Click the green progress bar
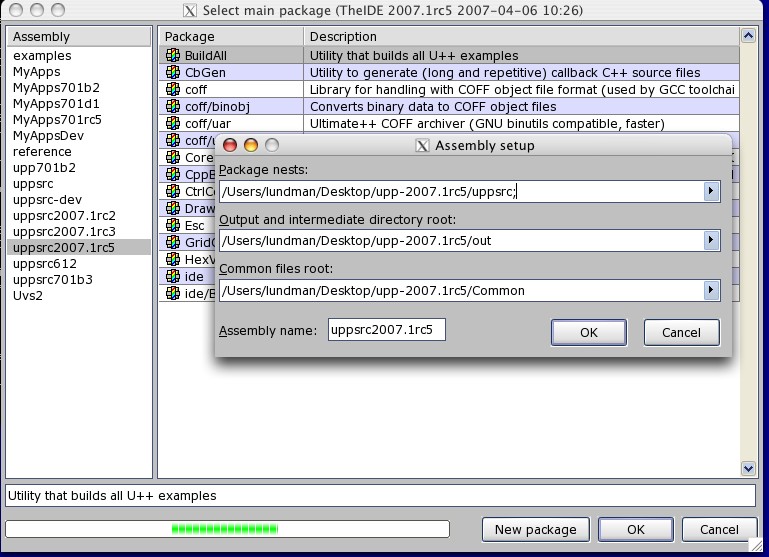The height and width of the screenshot is (557, 769). pyautogui.click(x=225, y=528)
